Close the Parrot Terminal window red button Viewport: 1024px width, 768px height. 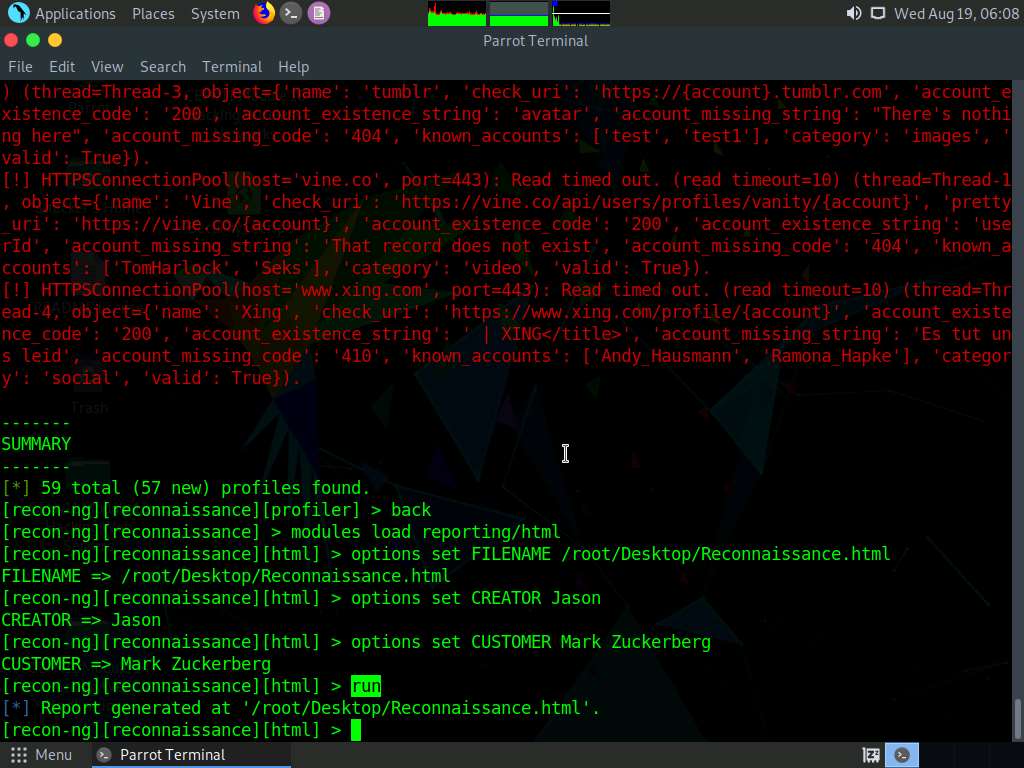pos(10,40)
